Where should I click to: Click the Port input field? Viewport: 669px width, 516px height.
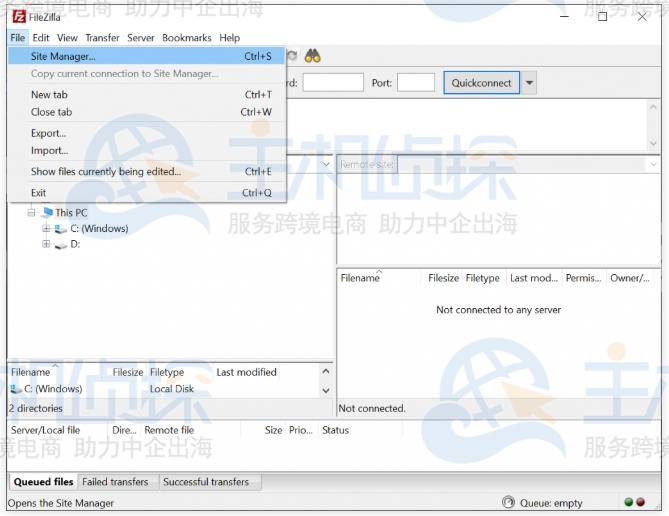point(416,83)
